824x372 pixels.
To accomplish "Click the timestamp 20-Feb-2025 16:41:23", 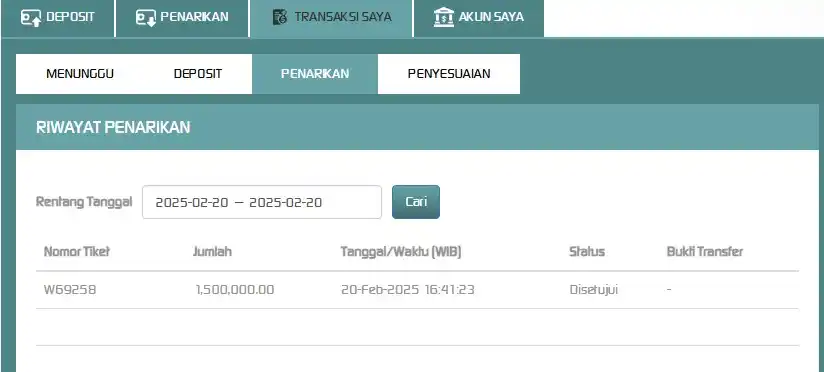I will (407, 290).
